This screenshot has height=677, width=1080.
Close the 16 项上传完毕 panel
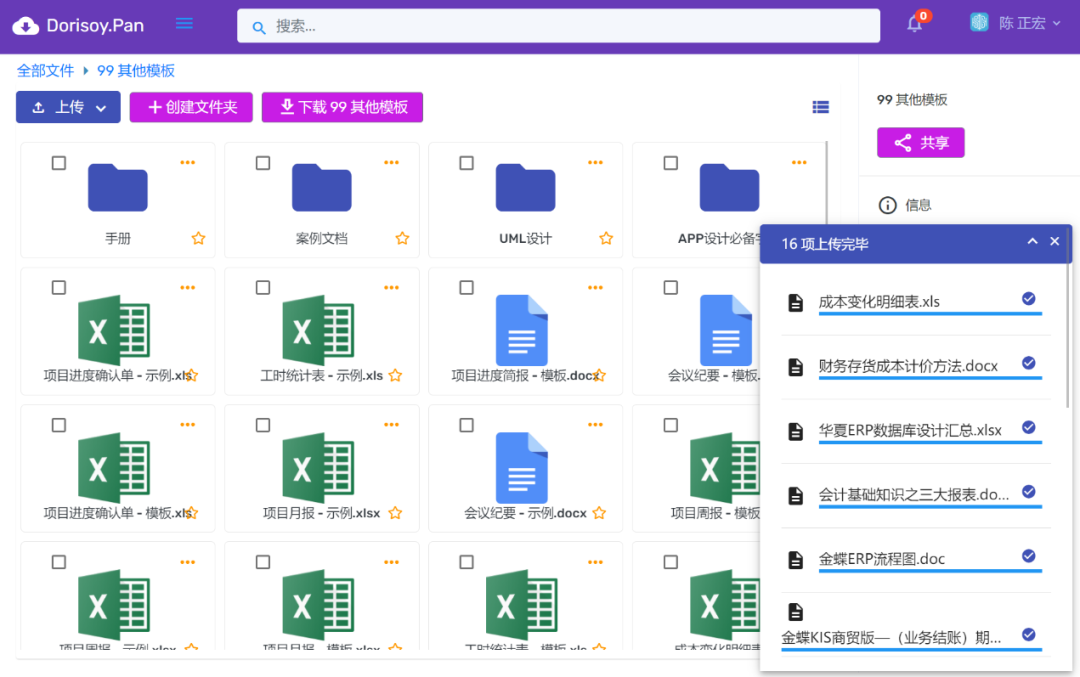point(1055,241)
